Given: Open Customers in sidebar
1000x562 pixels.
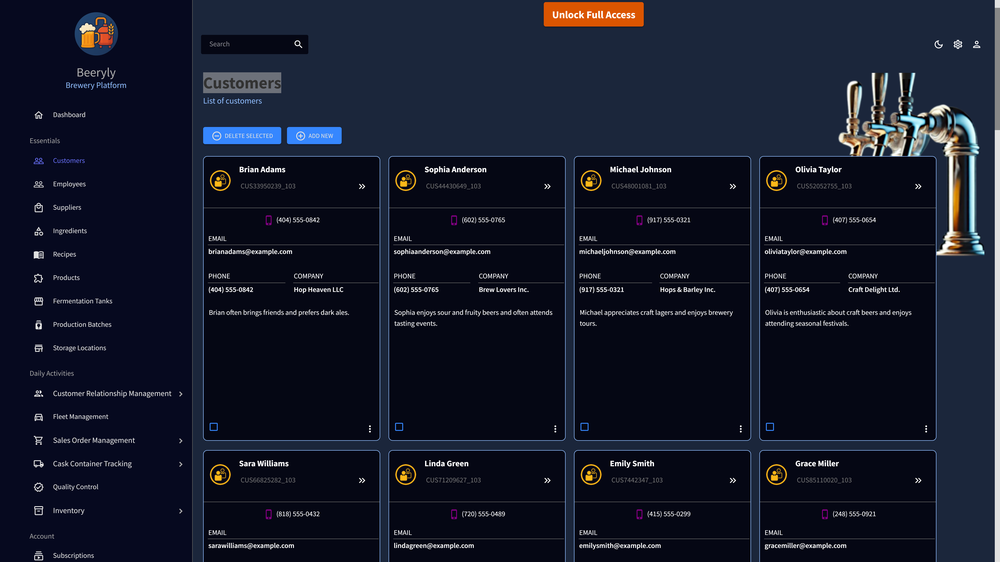Looking at the screenshot, I should 69,161.
